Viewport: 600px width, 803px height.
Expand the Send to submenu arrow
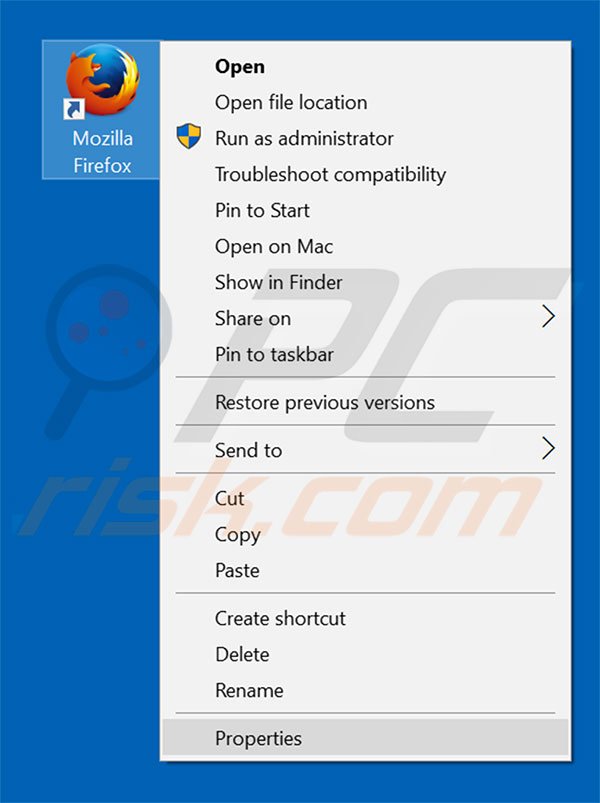point(548,449)
